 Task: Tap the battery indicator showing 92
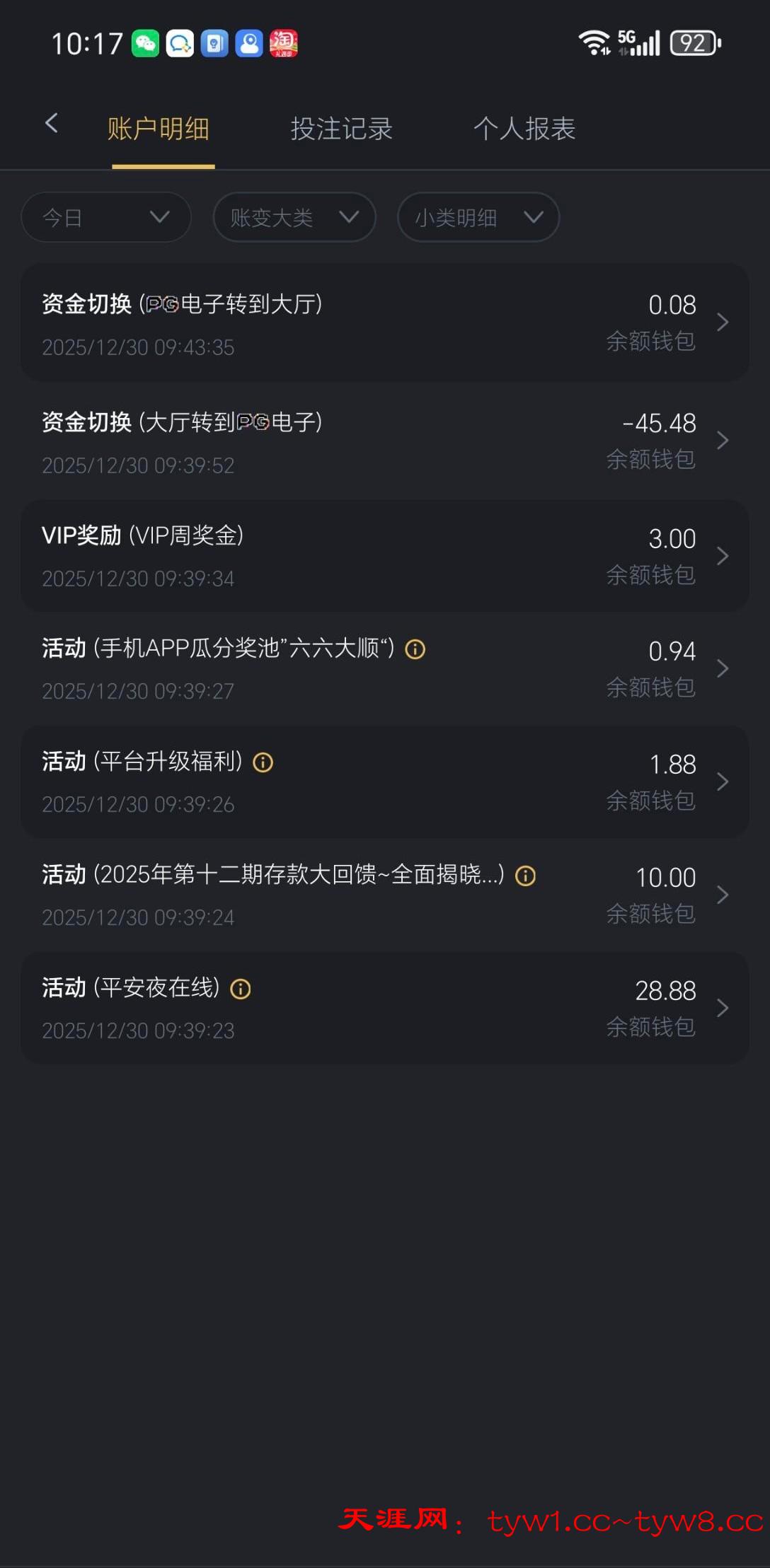(x=695, y=44)
